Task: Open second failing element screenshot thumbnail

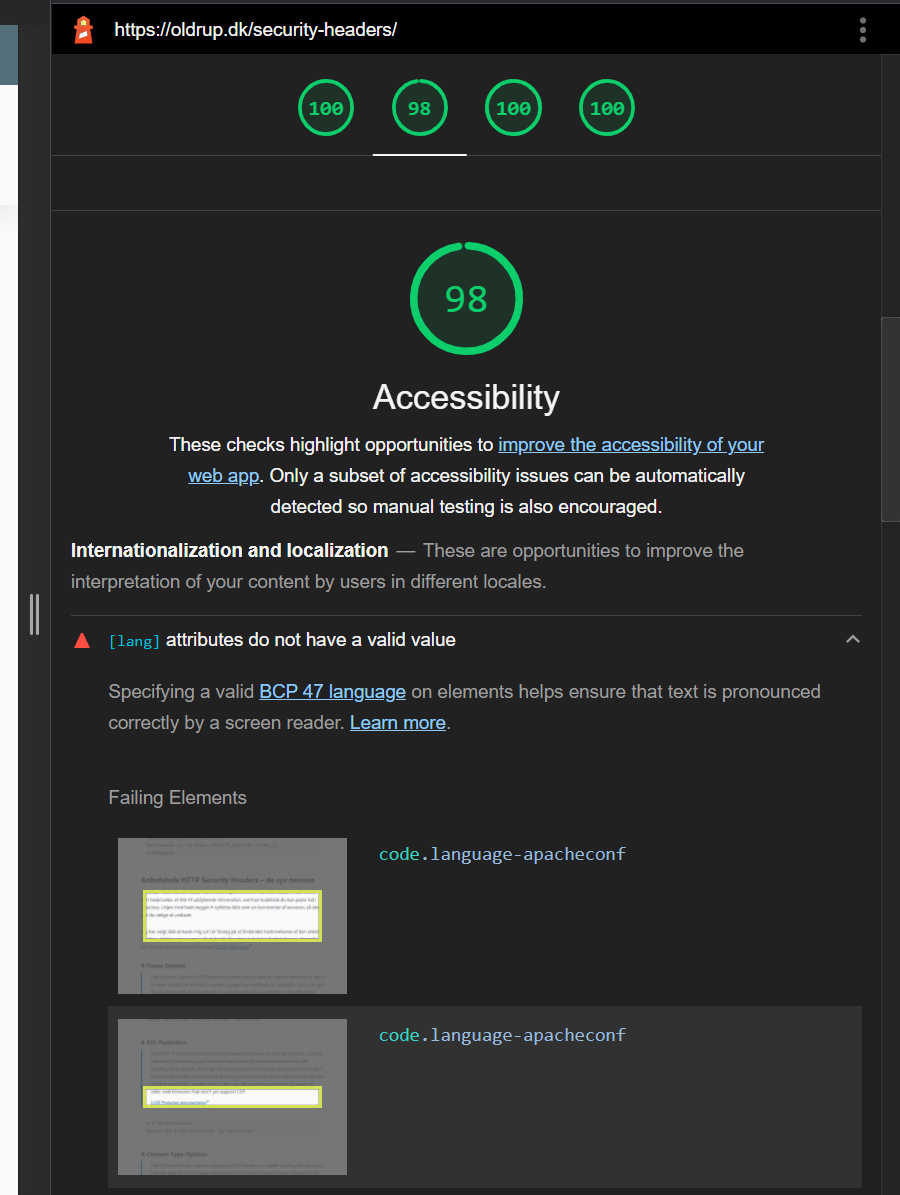Action: click(232, 1097)
